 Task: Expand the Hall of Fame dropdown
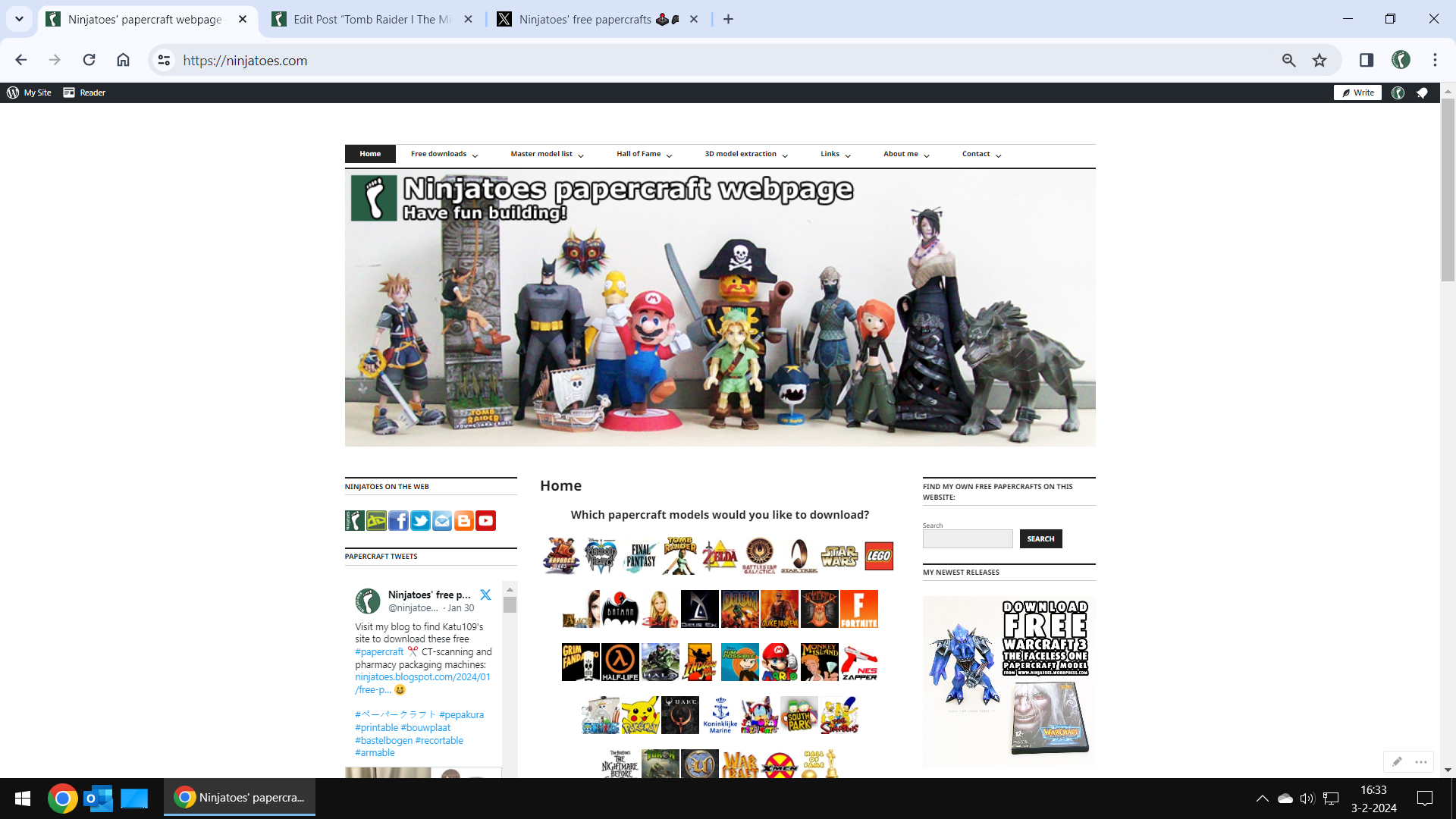pos(644,154)
